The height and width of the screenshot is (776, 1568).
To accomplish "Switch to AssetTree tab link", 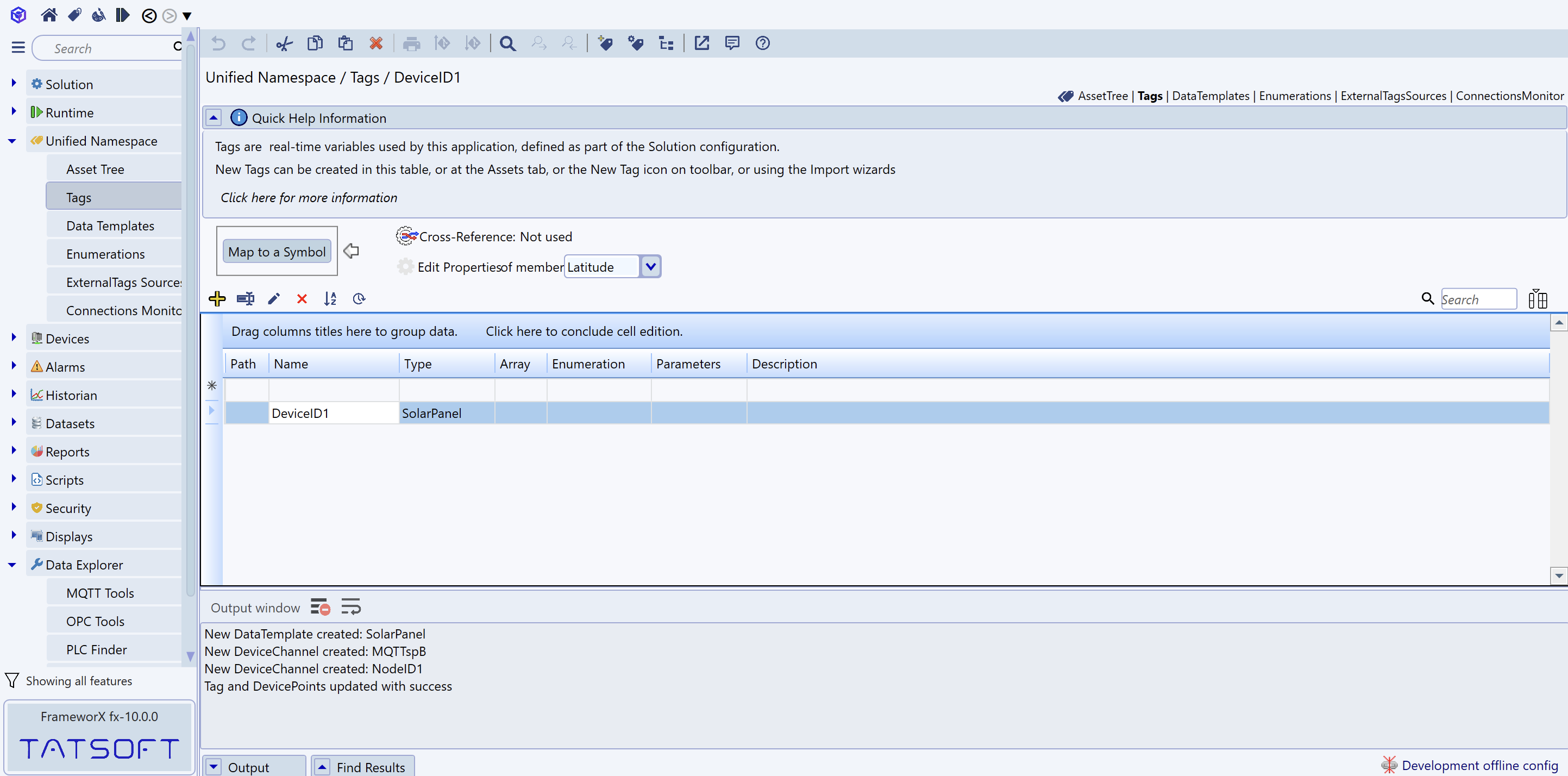I will coord(1102,96).
